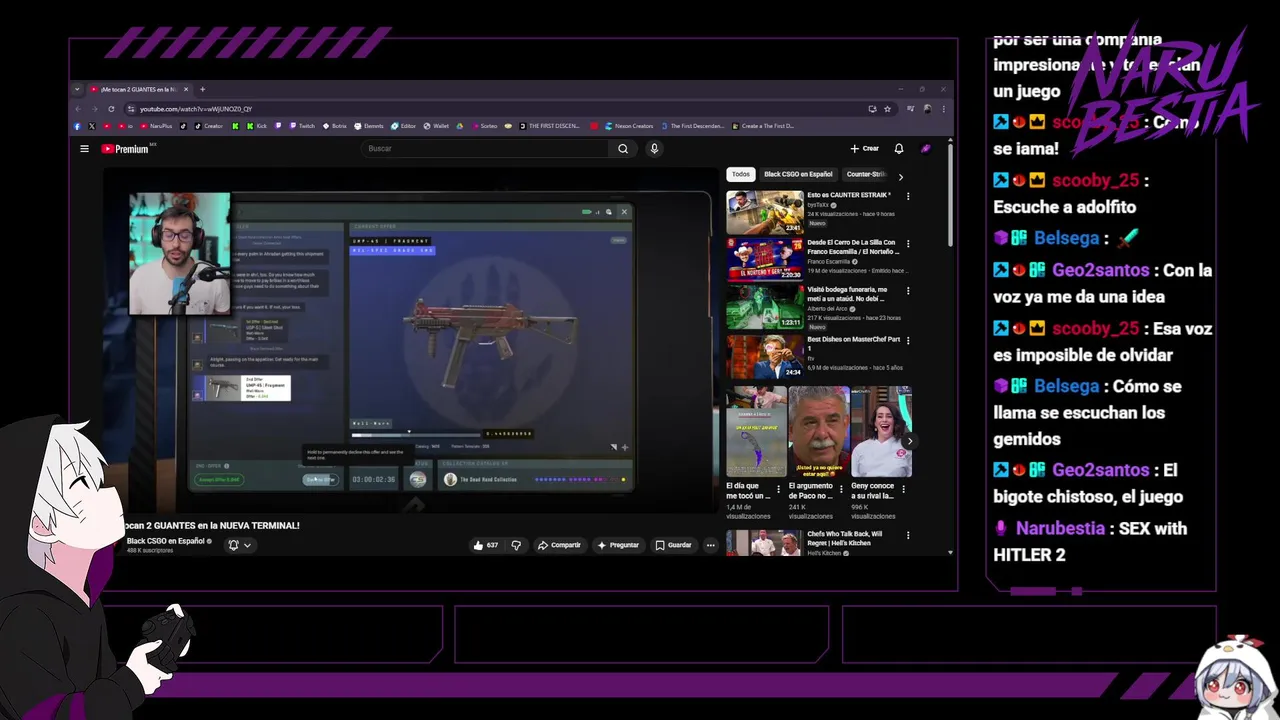Viewport: 1280px width, 720px height.
Task: Reload the page in the browser
Action: (x=111, y=109)
